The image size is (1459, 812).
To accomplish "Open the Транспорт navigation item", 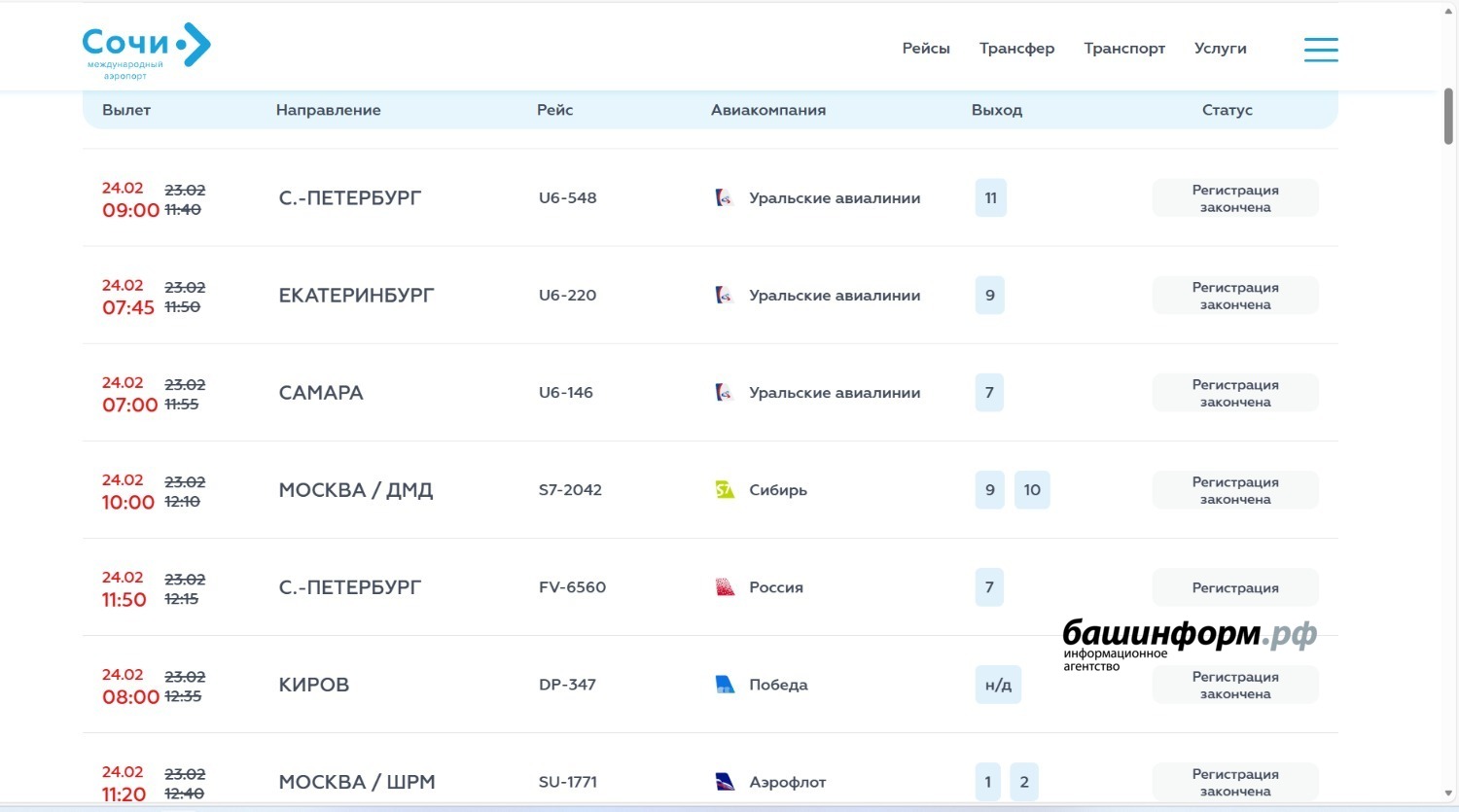I will point(1123,49).
